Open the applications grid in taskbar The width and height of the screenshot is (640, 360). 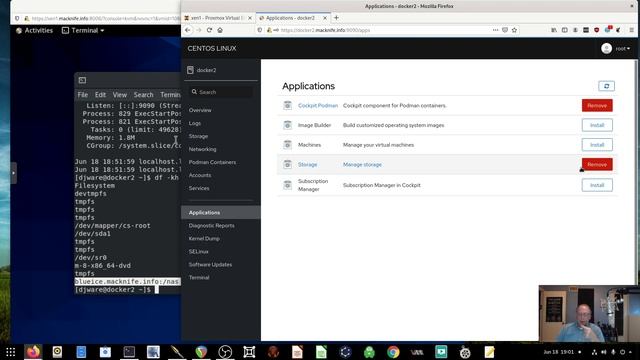click(x=11, y=352)
